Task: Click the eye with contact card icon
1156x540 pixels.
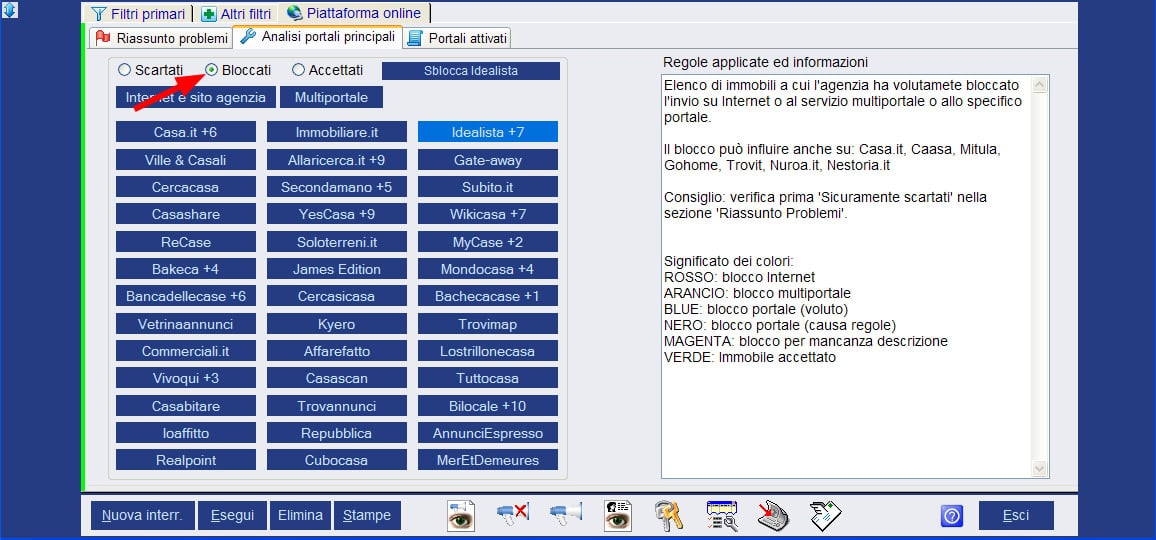Action: point(617,515)
